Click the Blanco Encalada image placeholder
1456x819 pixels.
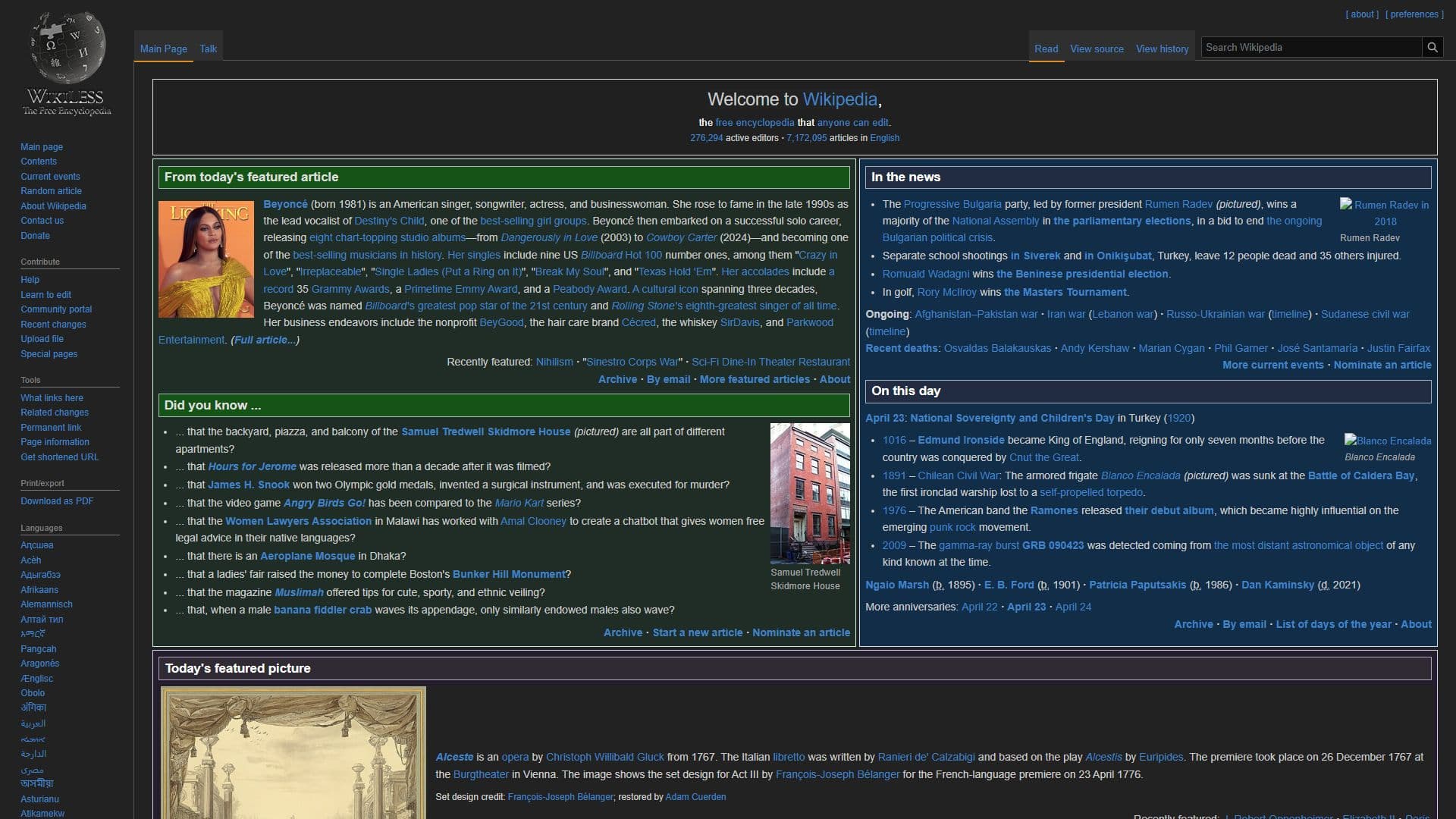coord(1388,441)
